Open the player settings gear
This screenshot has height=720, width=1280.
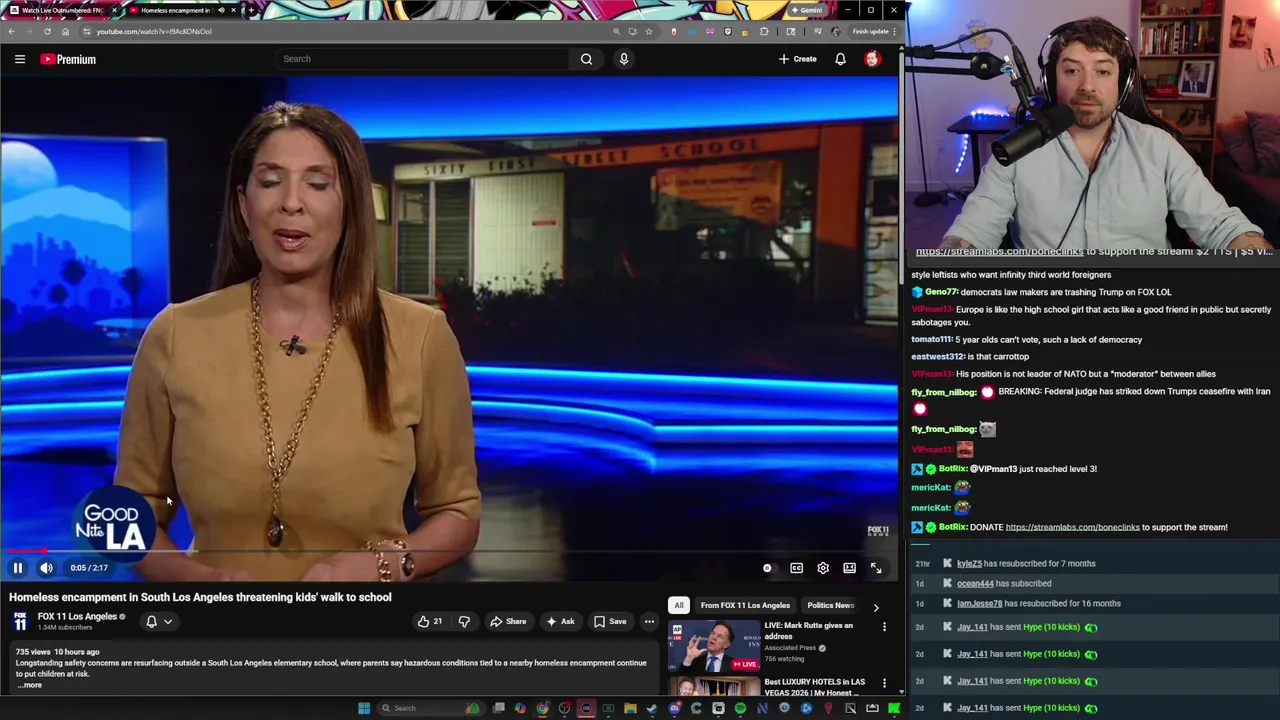coord(823,568)
